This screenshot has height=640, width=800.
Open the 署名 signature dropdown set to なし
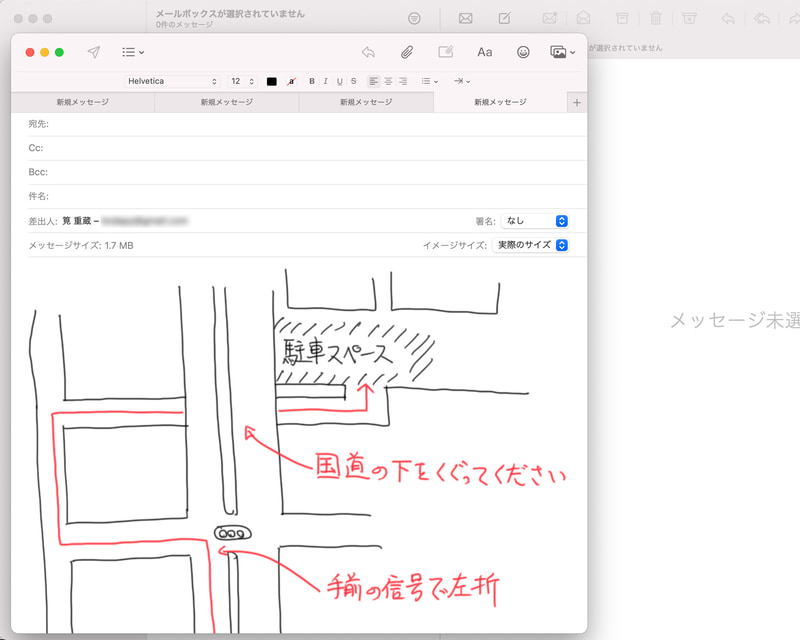tap(536, 221)
